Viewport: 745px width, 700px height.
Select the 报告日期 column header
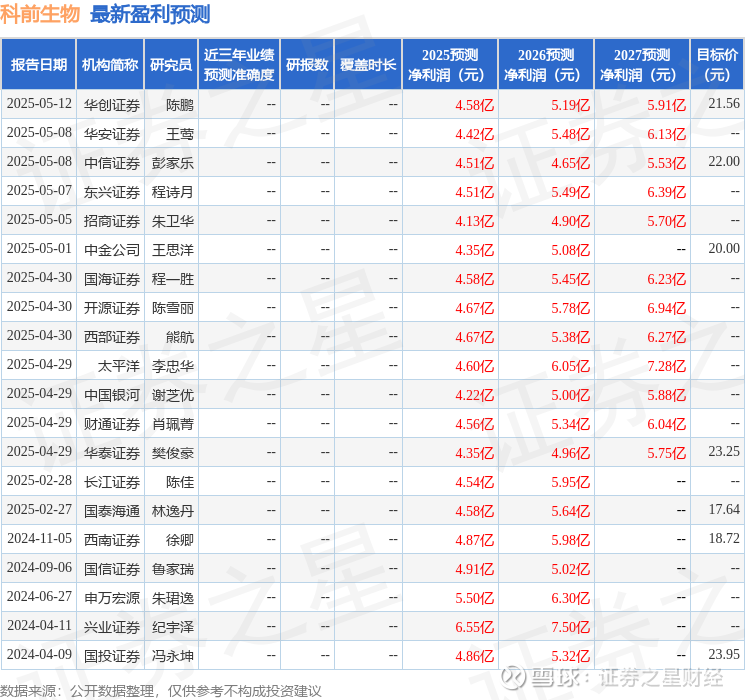(x=38, y=64)
